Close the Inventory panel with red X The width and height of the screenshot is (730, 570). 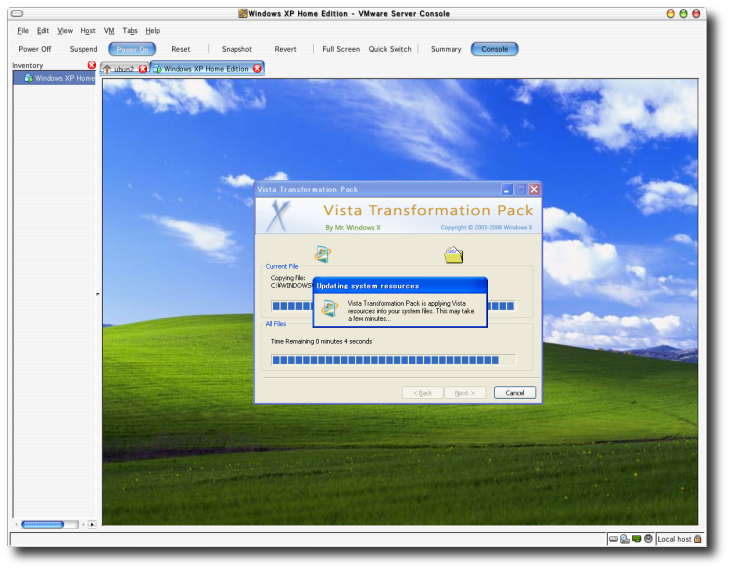click(92, 65)
